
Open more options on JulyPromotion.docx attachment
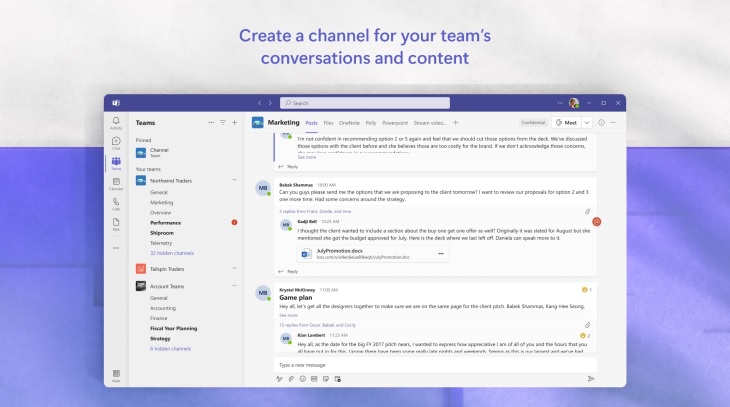(x=441, y=254)
